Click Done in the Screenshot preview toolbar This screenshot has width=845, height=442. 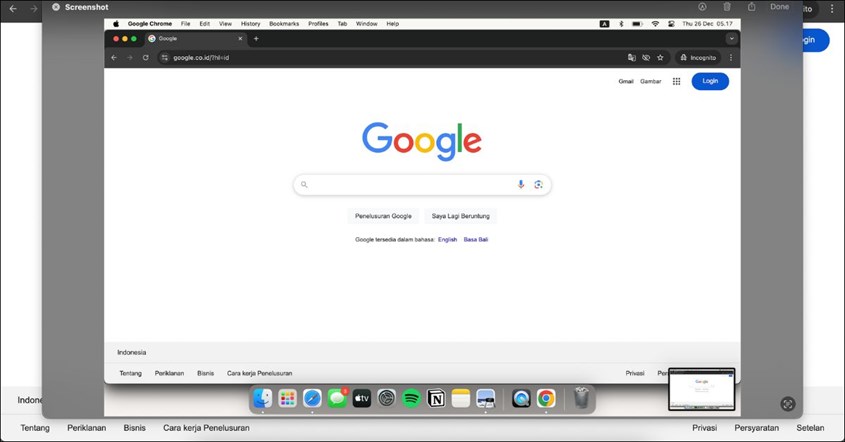pos(779,6)
